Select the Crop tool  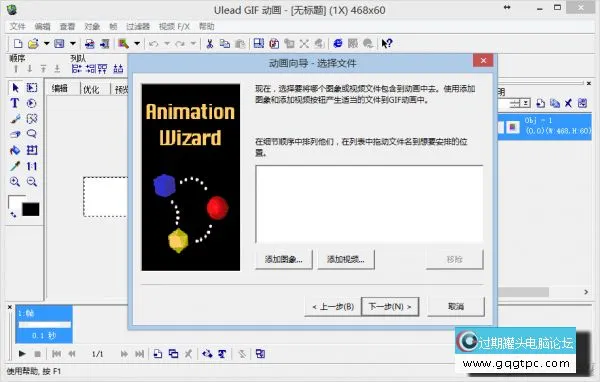coord(32,150)
